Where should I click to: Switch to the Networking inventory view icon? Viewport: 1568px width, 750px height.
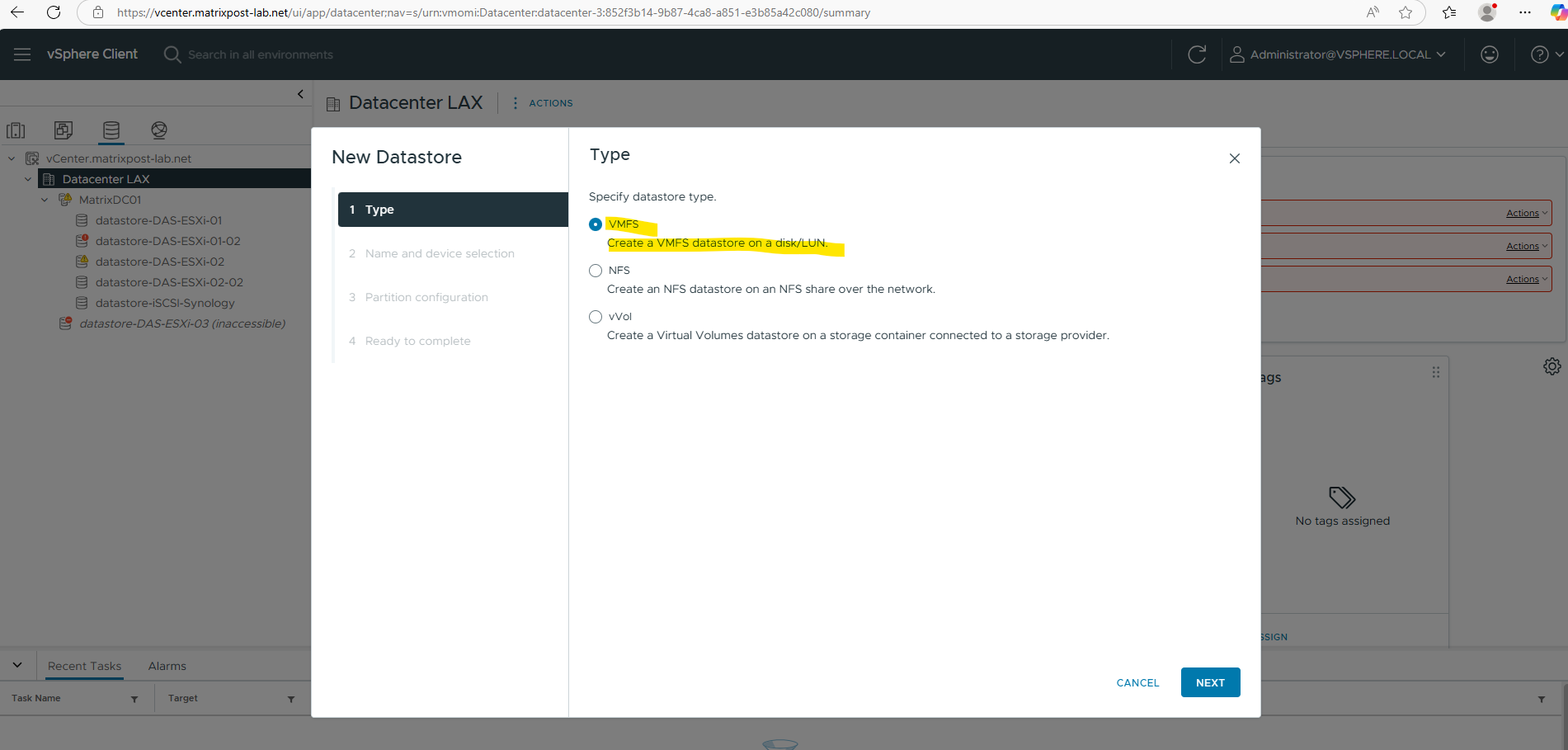pyautogui.click(x=158, y=130)
